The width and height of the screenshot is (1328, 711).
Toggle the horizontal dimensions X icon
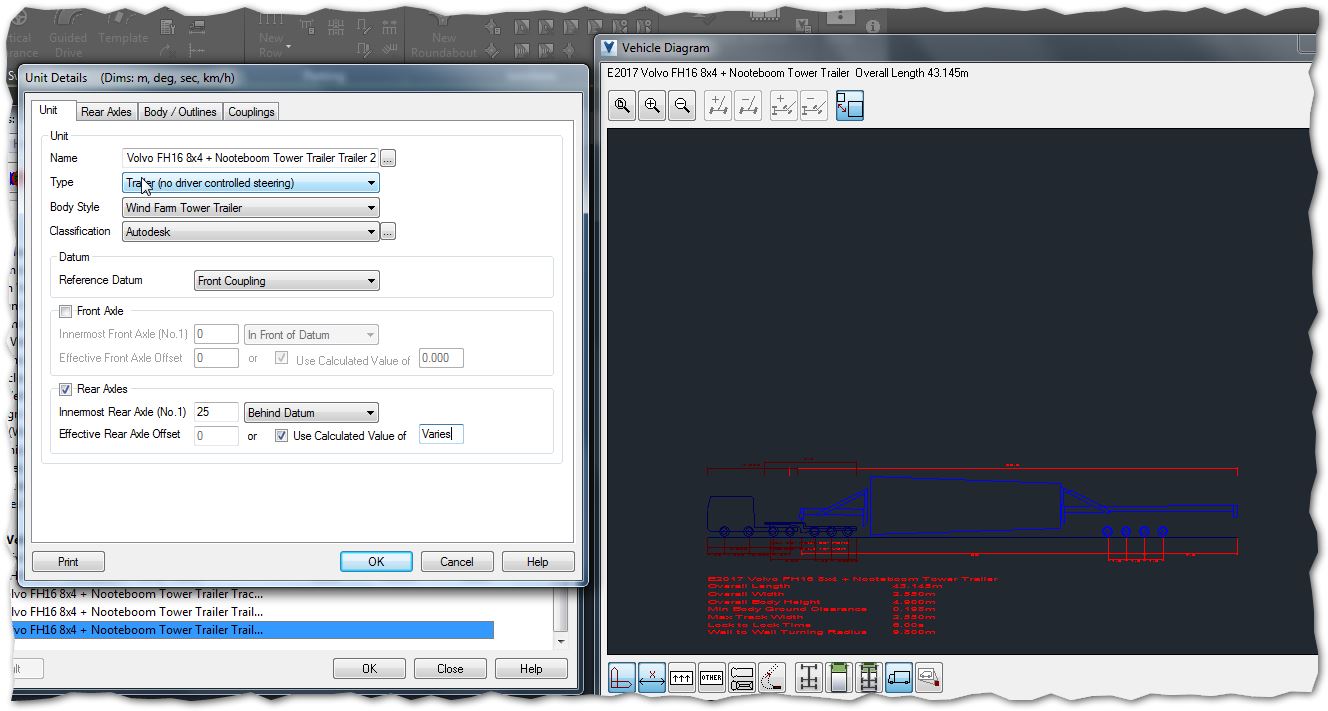coord(652,678)
